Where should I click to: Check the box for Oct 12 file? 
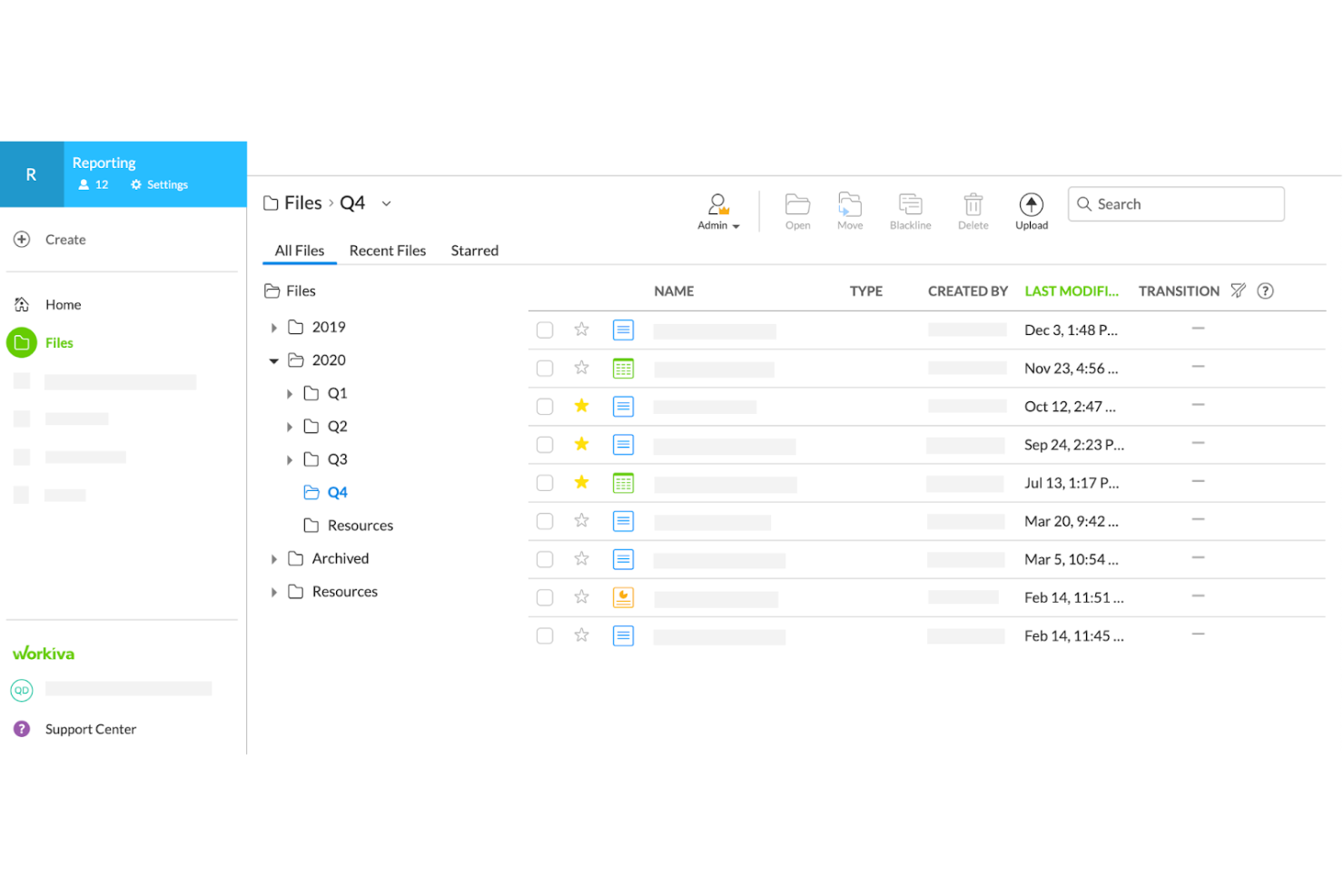(545, 407)
